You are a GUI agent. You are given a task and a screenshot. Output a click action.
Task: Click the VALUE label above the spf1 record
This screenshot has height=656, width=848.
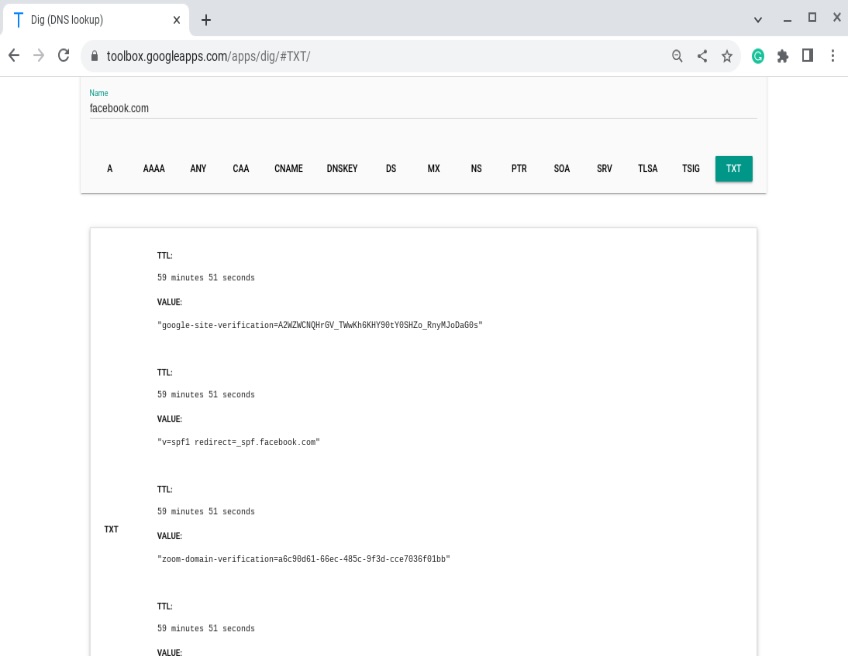[x=169, y=419]
